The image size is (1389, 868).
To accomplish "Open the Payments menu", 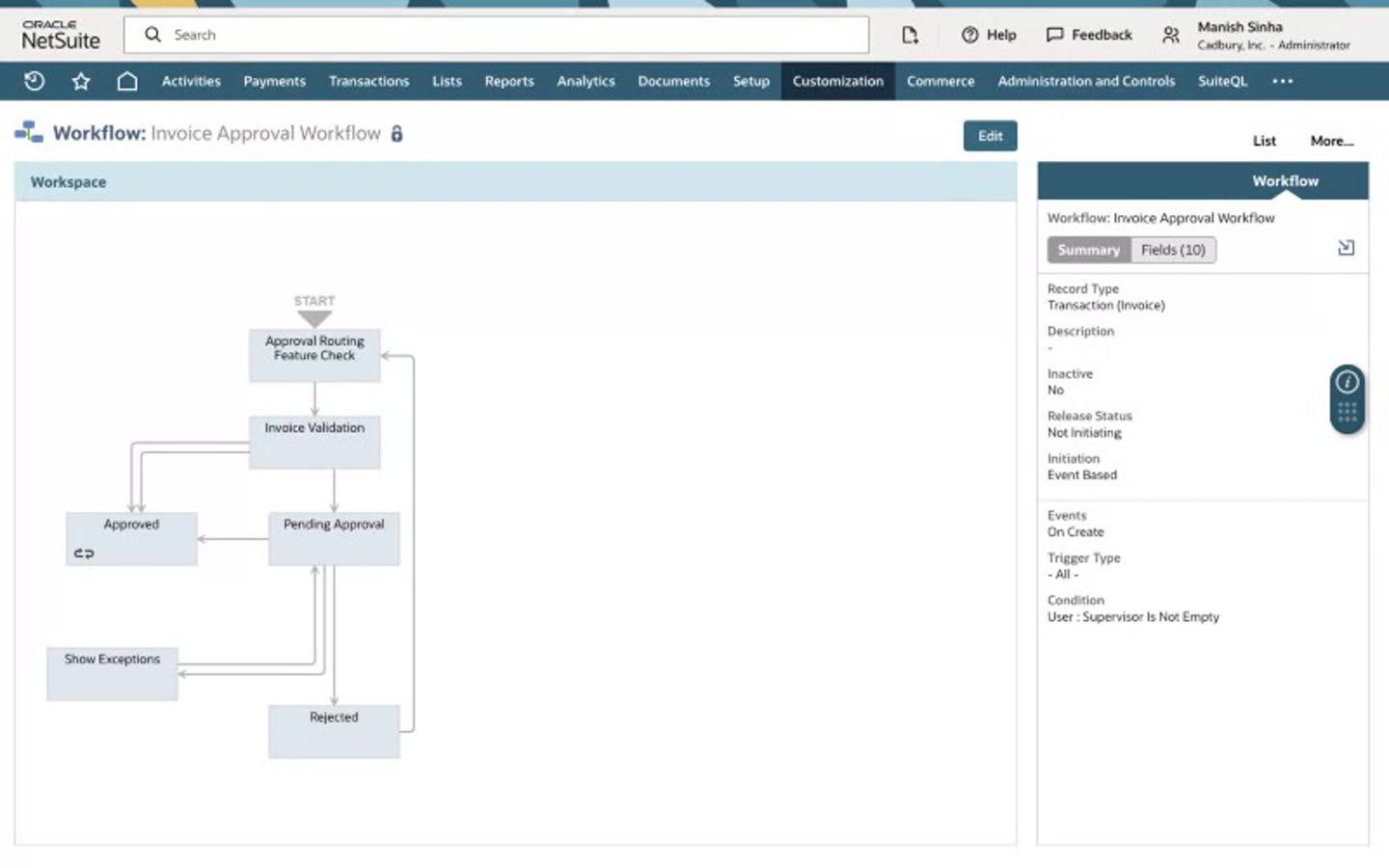I will pos(274,81).
